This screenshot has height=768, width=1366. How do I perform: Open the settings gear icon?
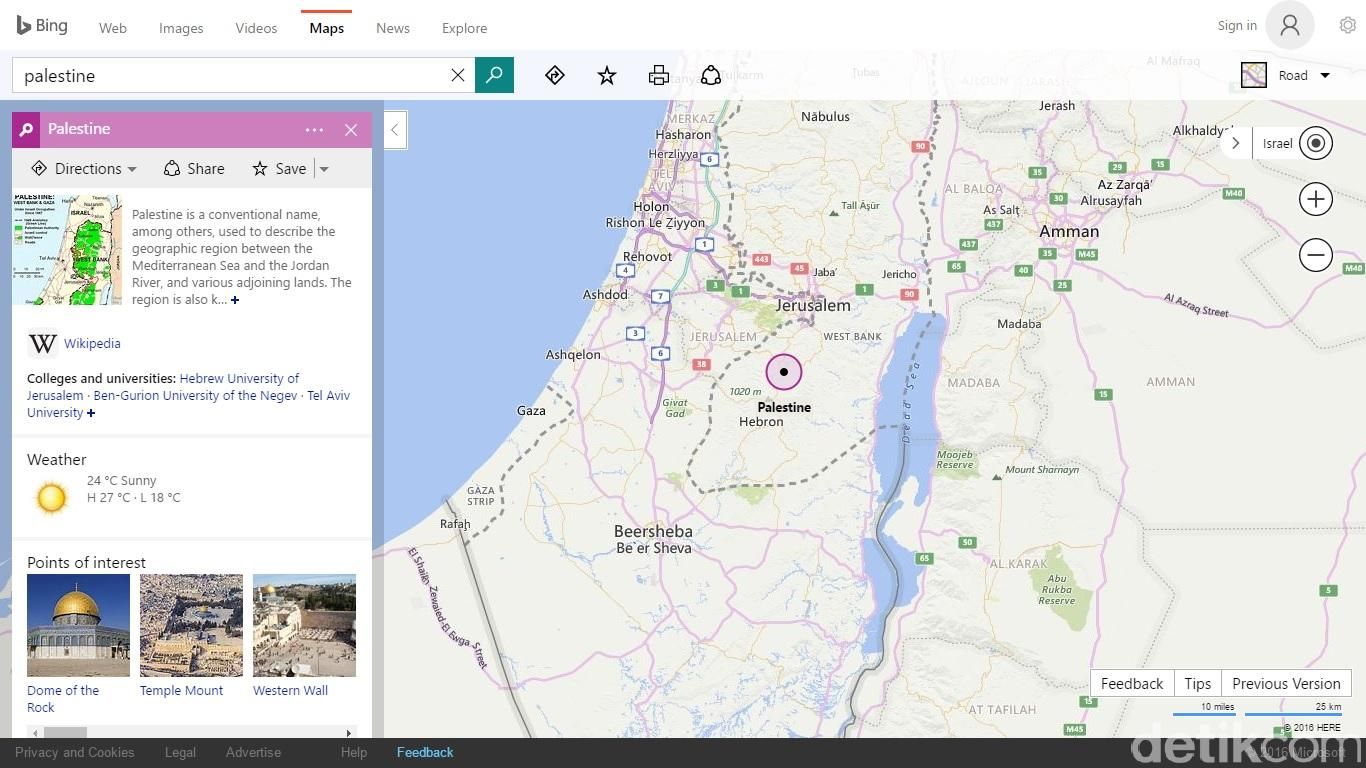1348,26
